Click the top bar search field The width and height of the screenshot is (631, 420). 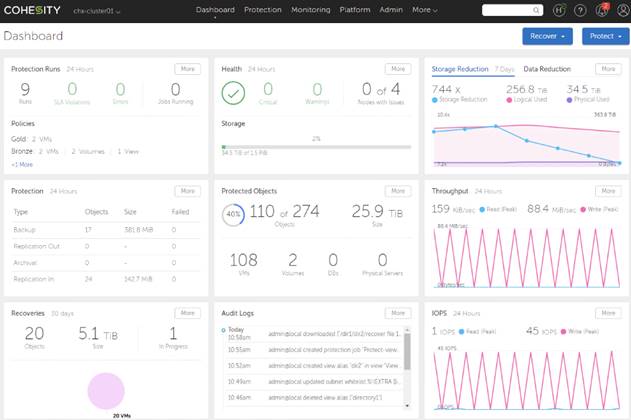click(x=512, y=10)
